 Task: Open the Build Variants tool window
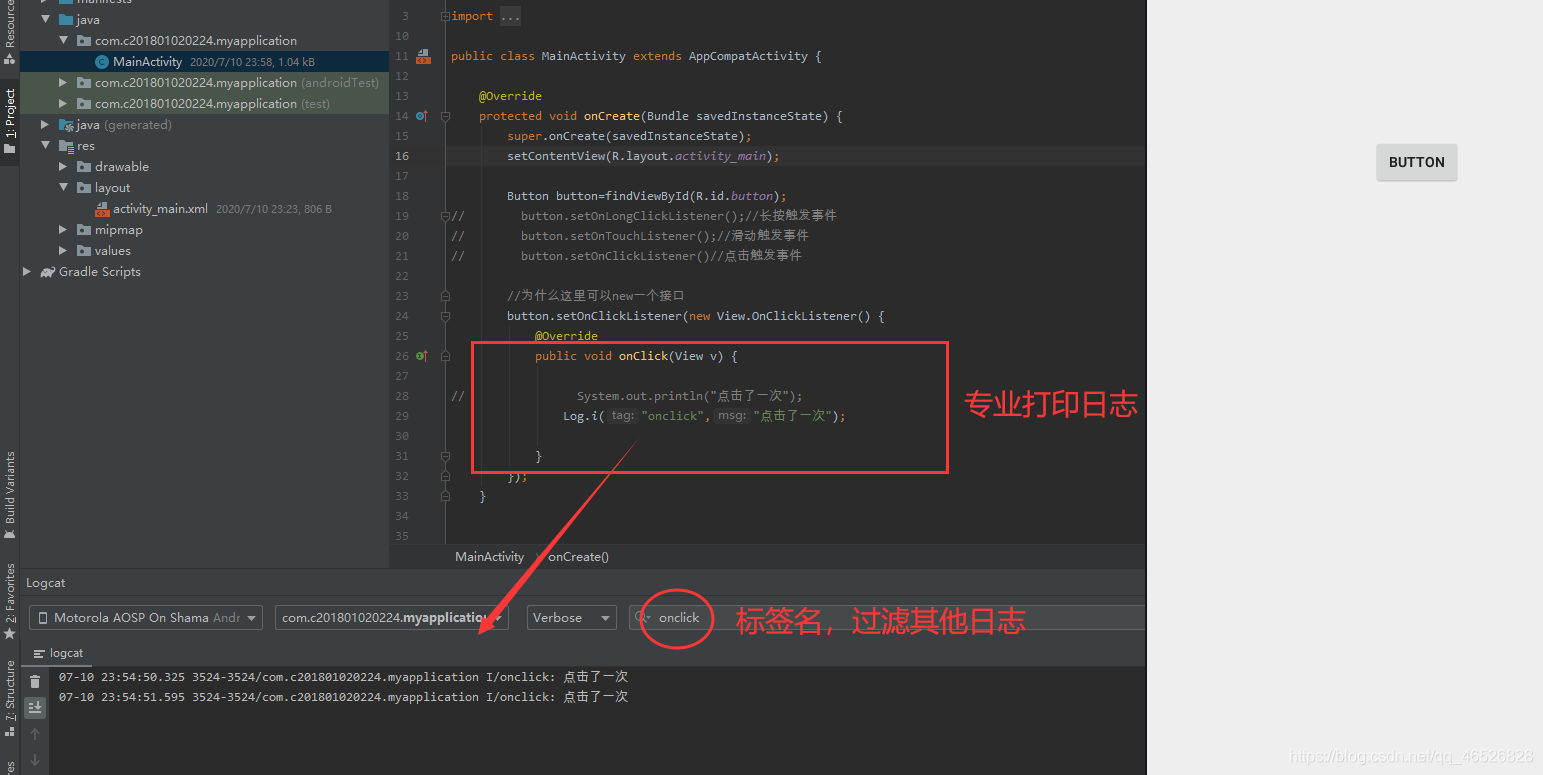point(10,495)
